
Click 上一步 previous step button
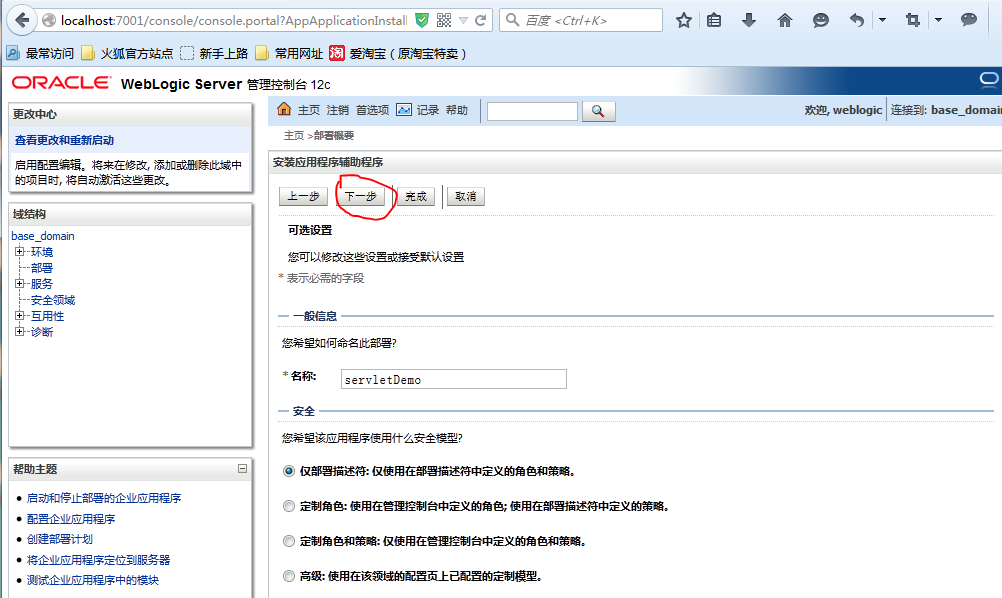click(x=304, y=196)
